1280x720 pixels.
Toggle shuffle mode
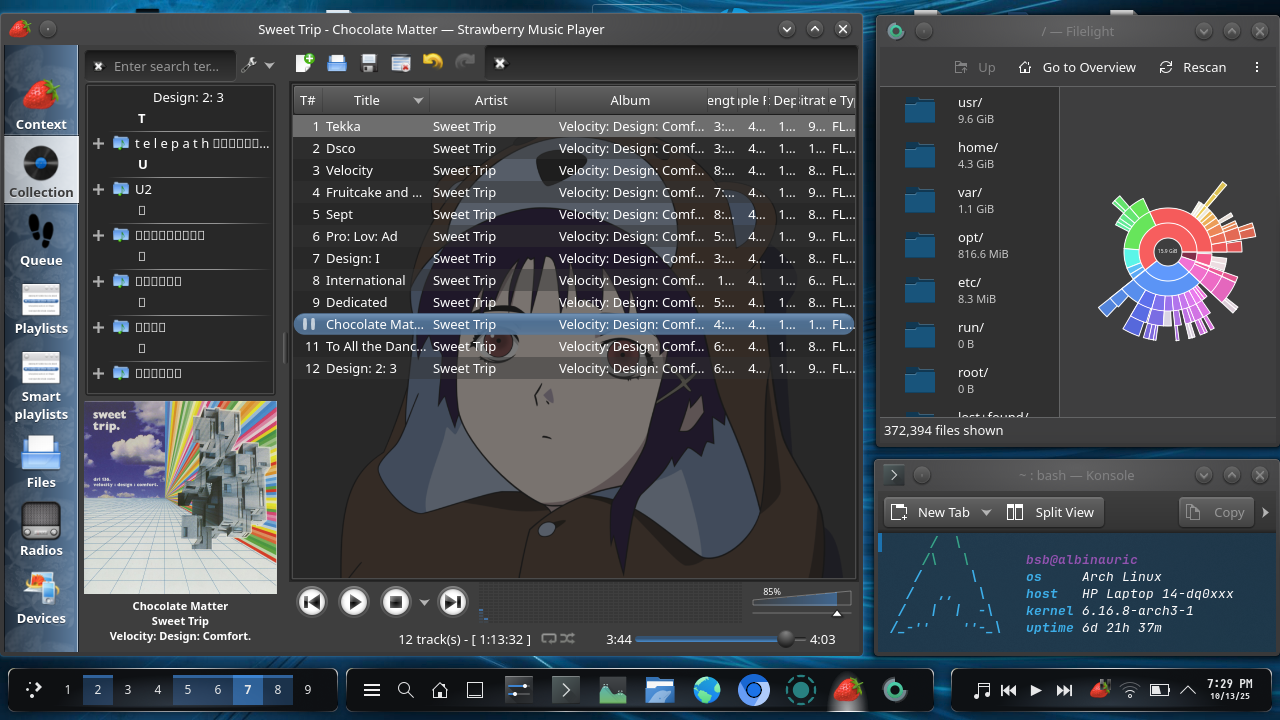[x=567, y=638]
